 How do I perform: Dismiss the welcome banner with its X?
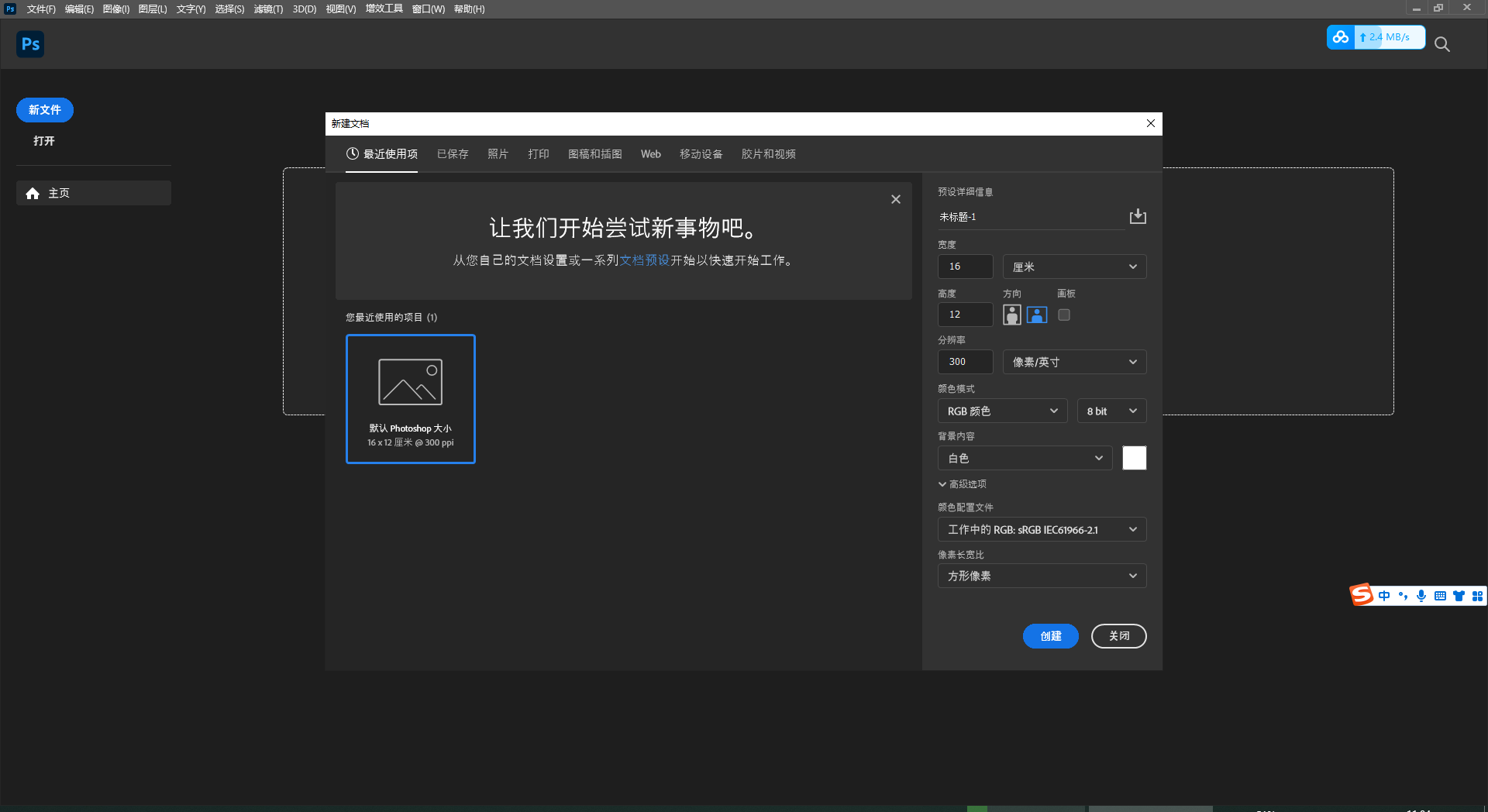pos(896,199)
